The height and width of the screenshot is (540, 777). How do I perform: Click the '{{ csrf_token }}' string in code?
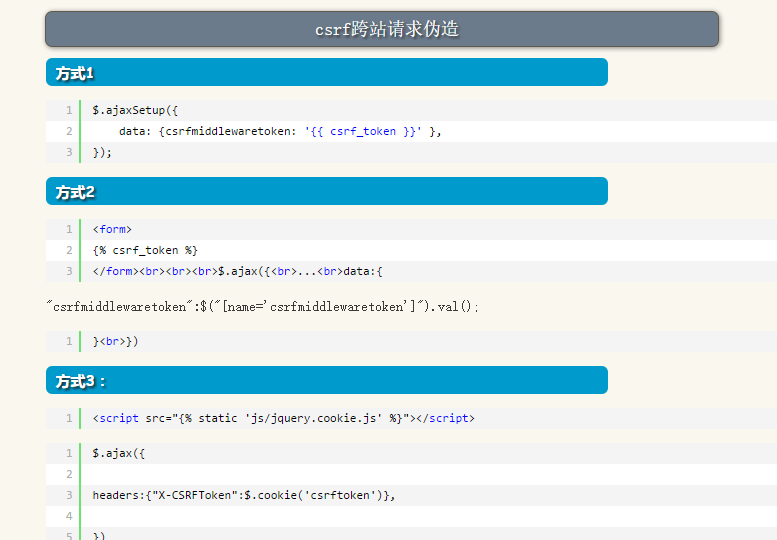(x=363, y=131)
